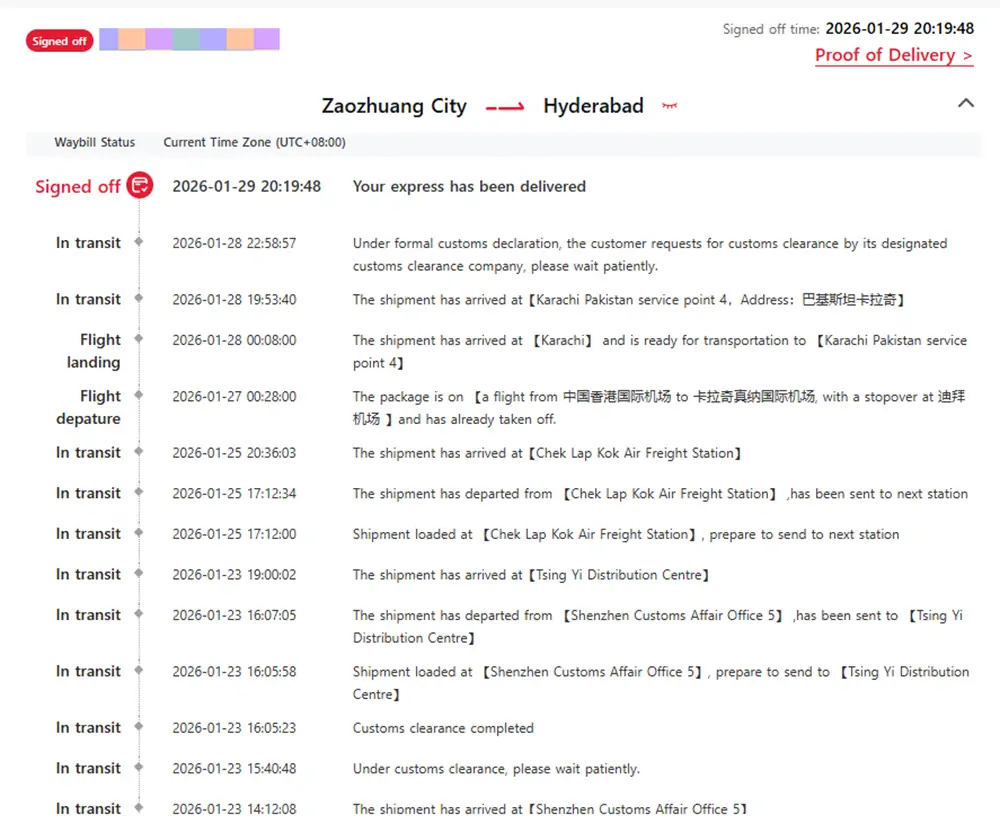Select the Karachi Pakistan service point 4 arrival entry
Image resolution: width=1000 pixels, height=832 pixels.
pos(629,300)
